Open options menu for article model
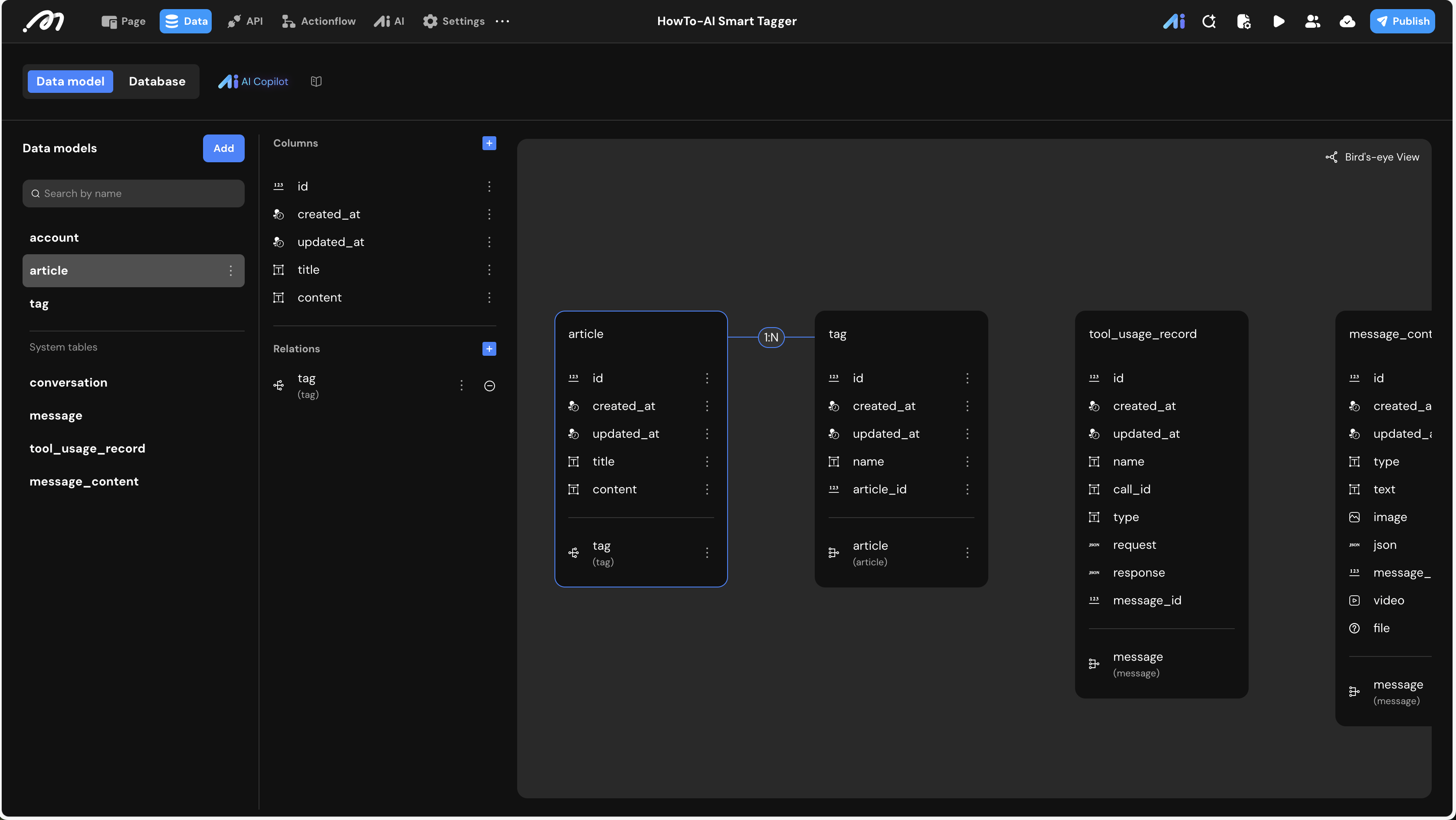This screenshot has width=1456, height=820. tap(231, 271)
